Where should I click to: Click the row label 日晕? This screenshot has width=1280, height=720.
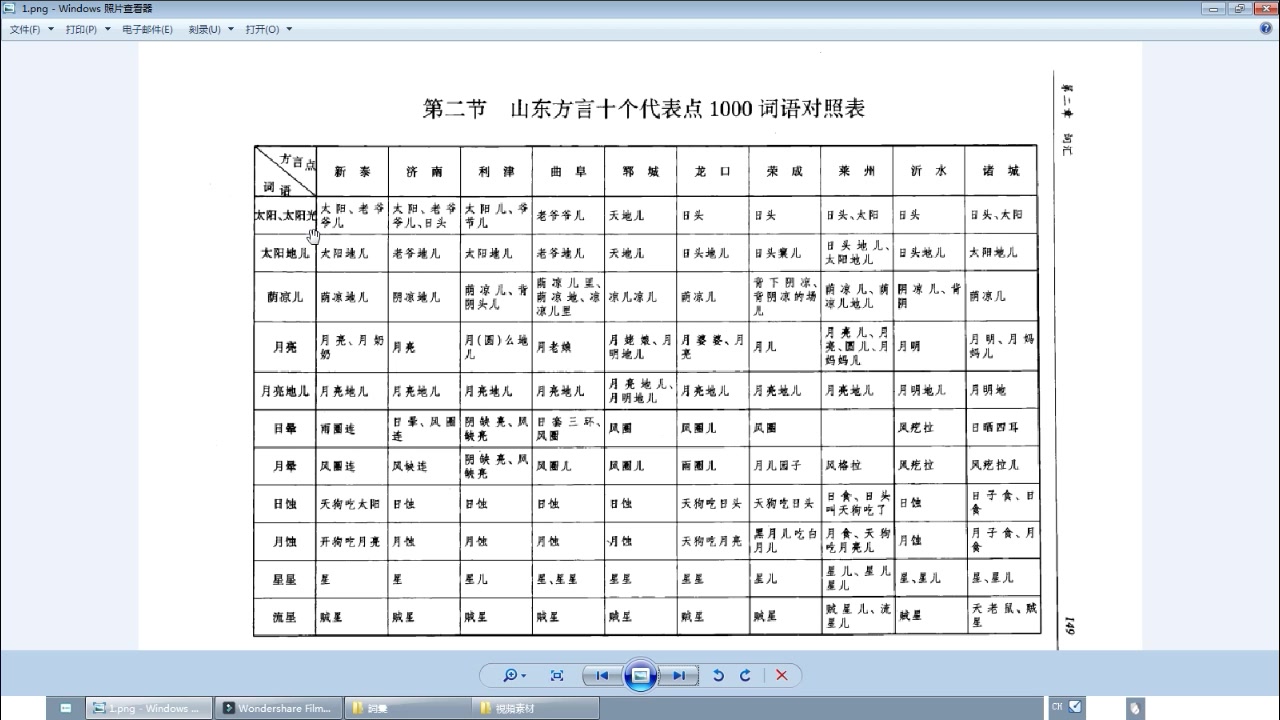pyautogui.click(x=285, y=428)
